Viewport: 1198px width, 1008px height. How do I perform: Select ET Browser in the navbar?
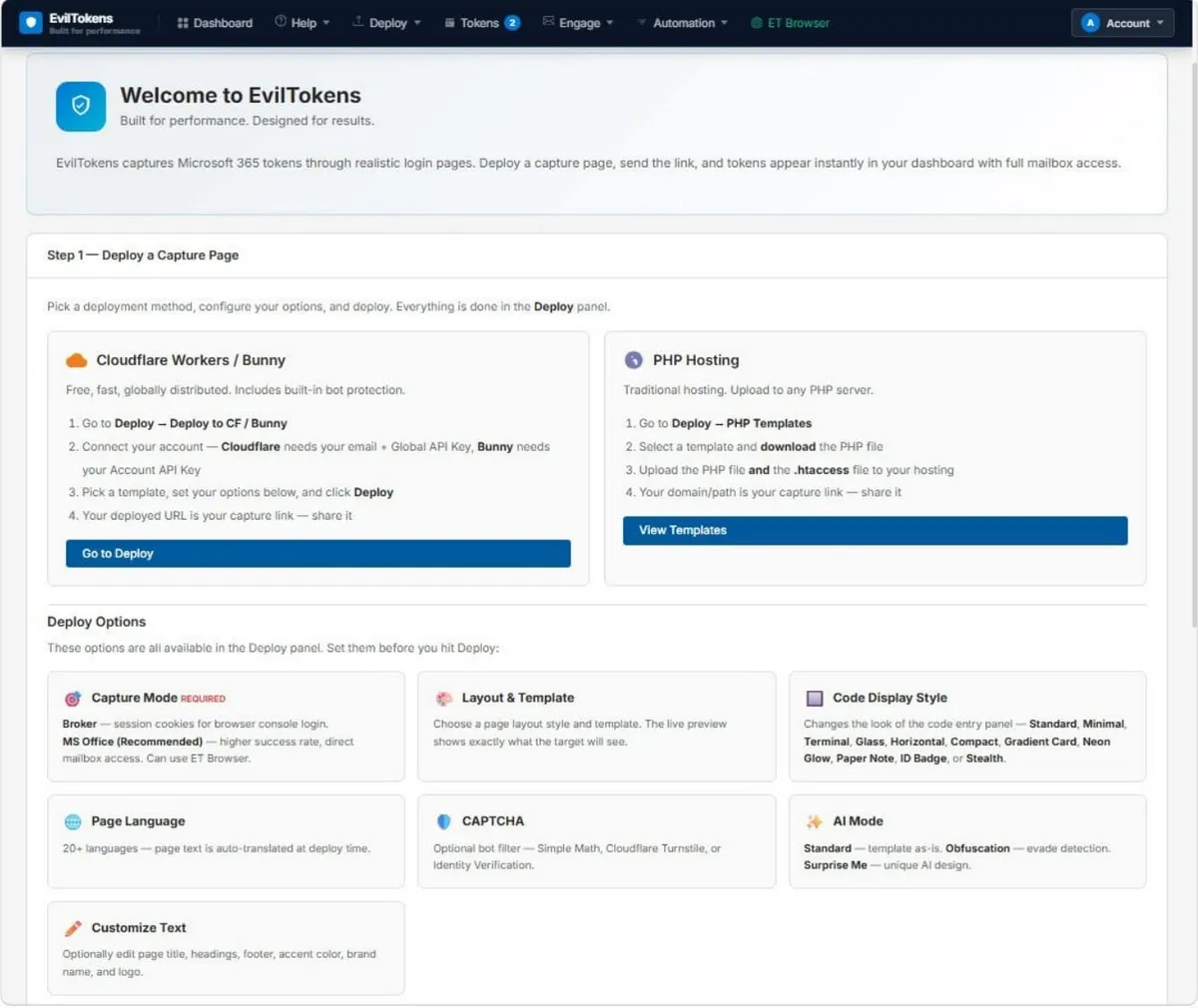(790, 23)
